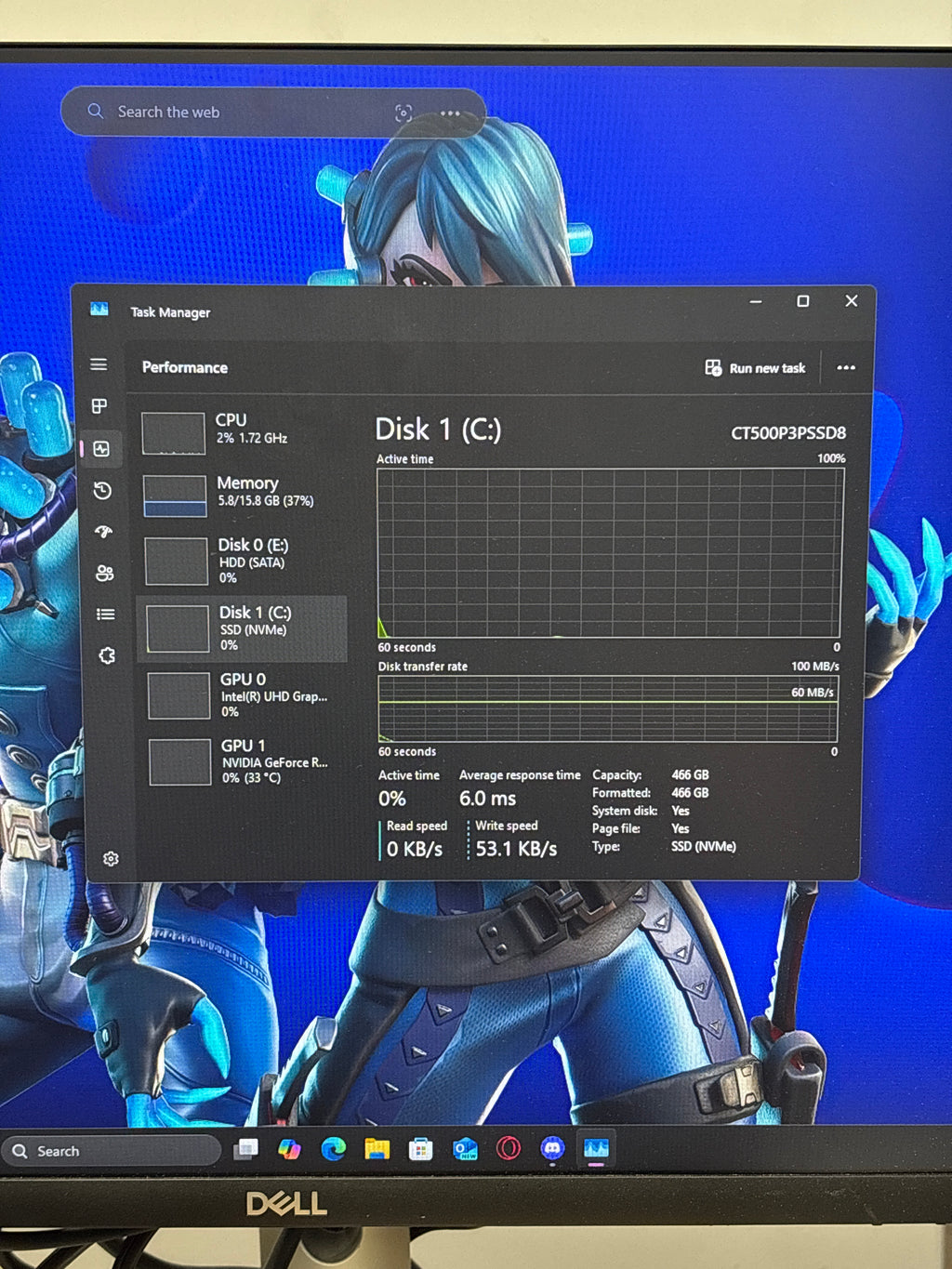Open Microsoft Edge from the taskbar
Viewport: 952px width, 1269px height.
tap(333, 1150)
